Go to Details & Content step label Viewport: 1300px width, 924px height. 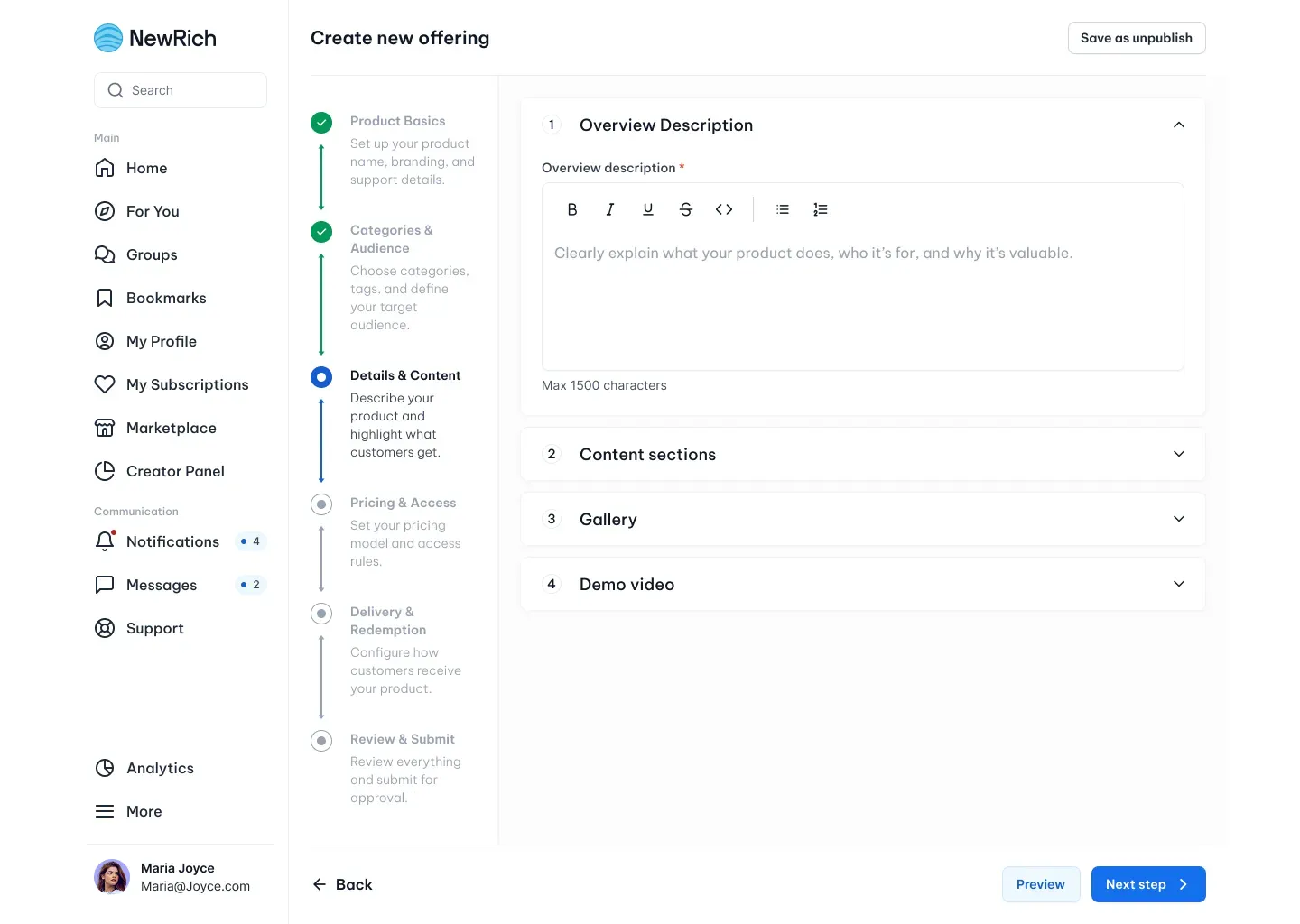tap(405, 375)
